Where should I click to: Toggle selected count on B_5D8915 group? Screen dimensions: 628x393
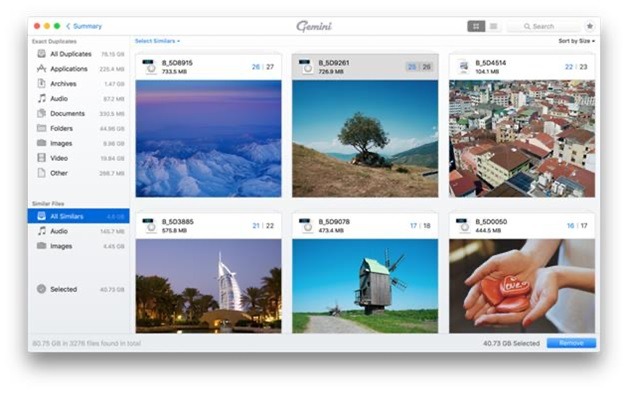(262, 67)
